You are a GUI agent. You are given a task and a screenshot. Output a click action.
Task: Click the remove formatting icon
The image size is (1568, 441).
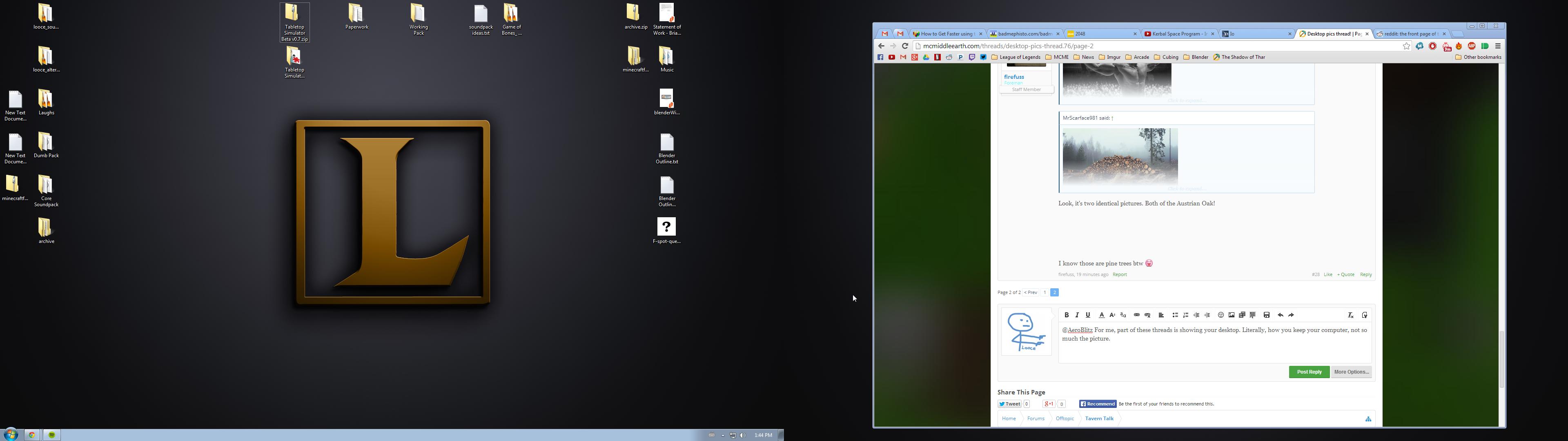pos(1350,315)
